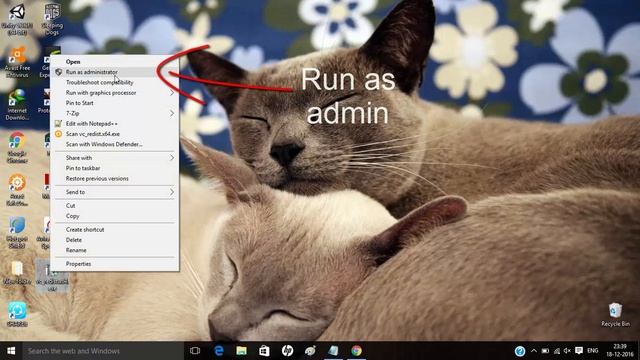The image size is (640, 360).
Task: Click the battery tray icon
Action: 545,351
